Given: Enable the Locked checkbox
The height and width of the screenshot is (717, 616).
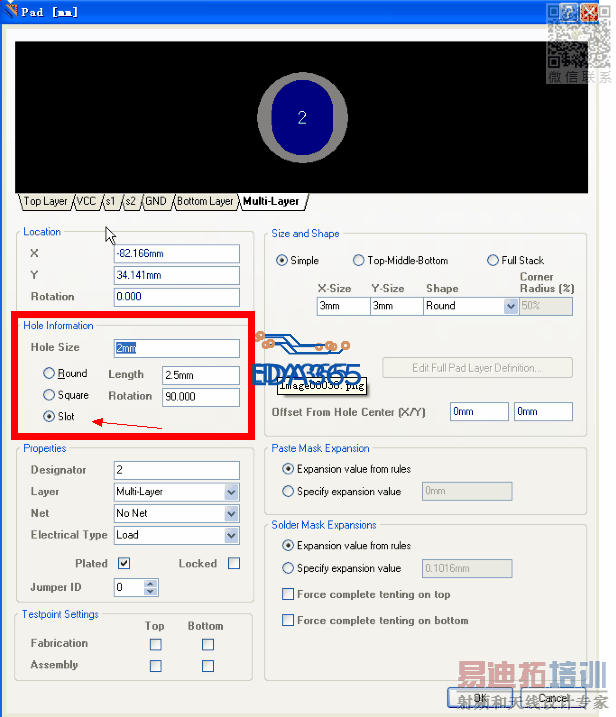Looking at the screenshot, I should point(234,563).
